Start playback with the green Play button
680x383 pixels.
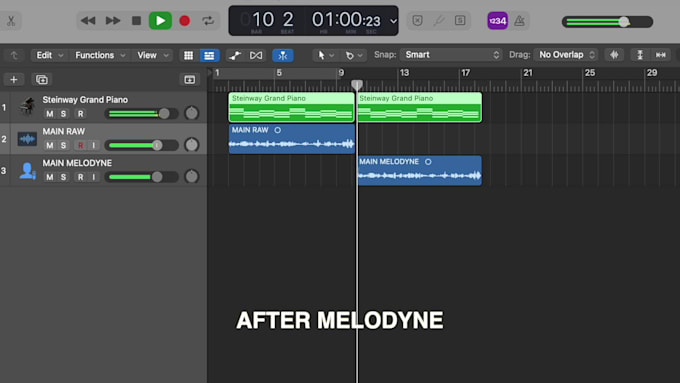[160, 20]
